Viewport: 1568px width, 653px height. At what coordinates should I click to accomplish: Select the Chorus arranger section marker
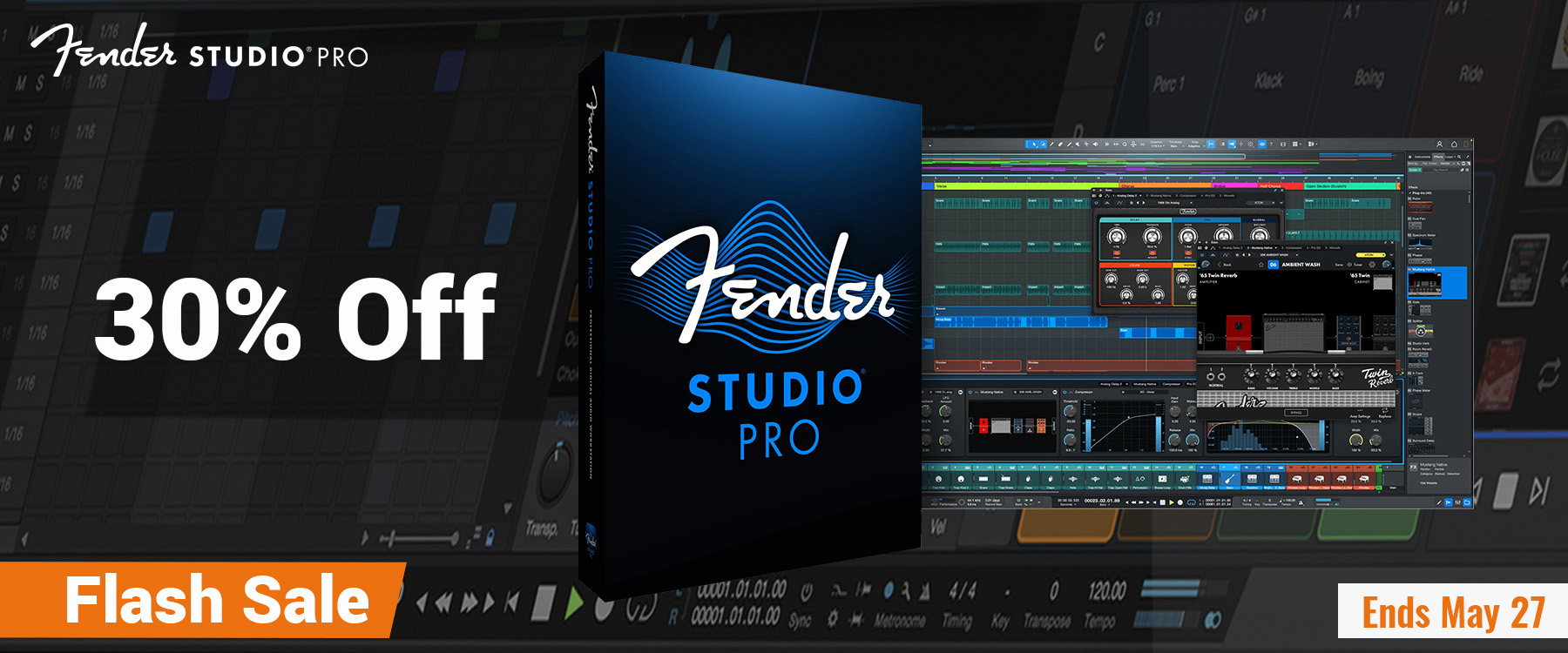click(1166, 185)
